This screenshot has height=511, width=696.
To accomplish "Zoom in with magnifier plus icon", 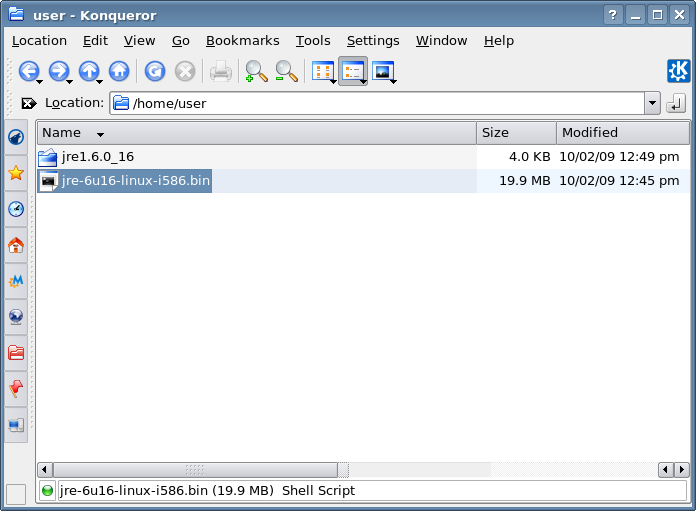I will tap(256, 71).
